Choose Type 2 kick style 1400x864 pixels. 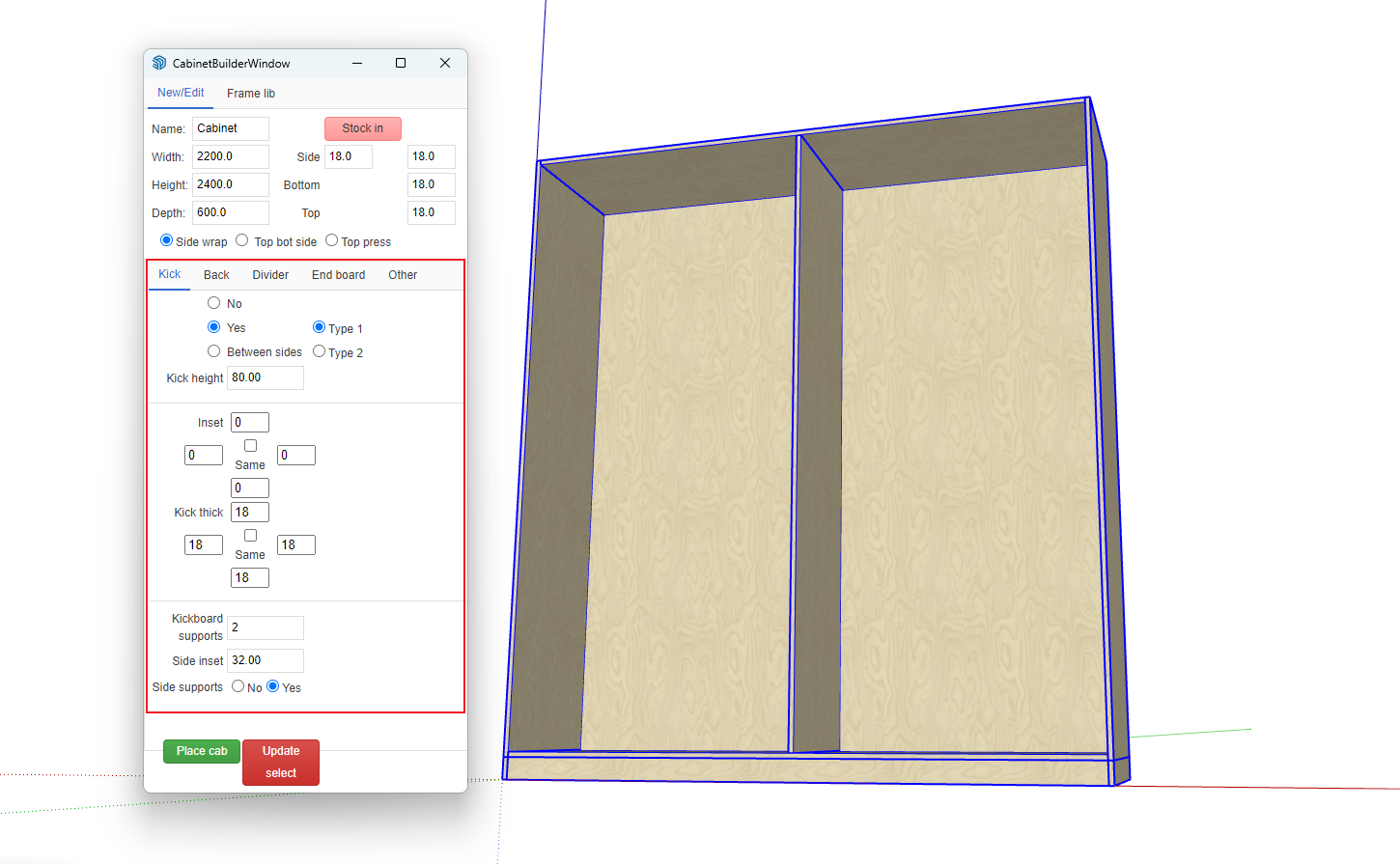click(319, 351)
